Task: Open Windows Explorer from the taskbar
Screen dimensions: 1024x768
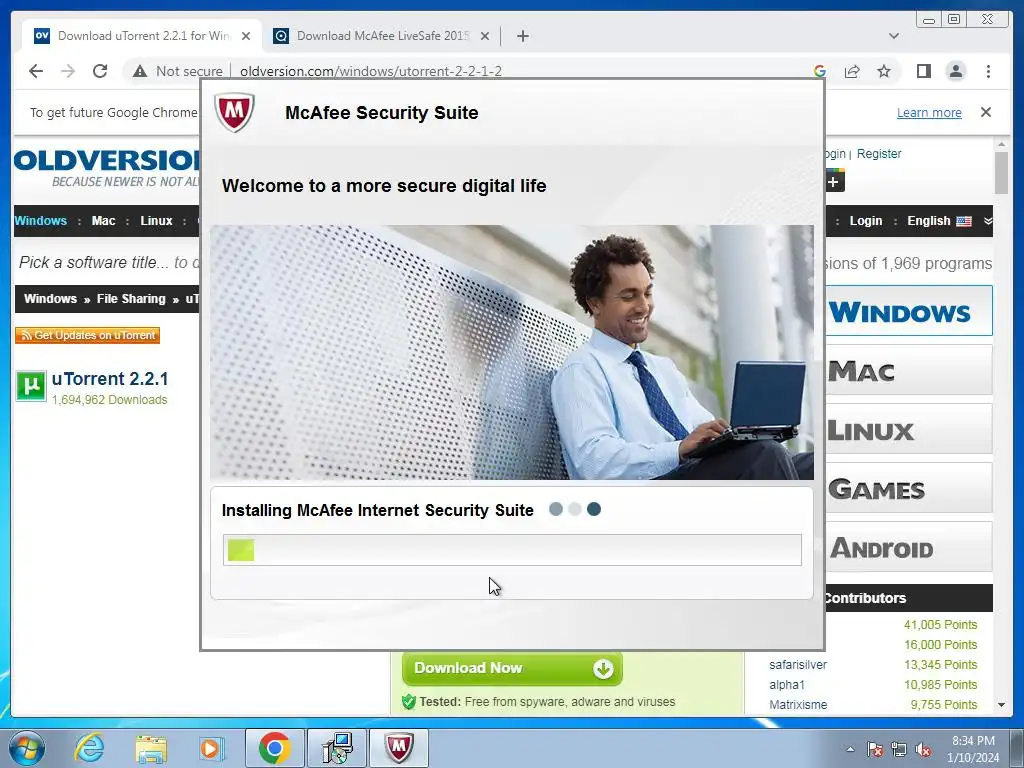Action: point(151,748)
